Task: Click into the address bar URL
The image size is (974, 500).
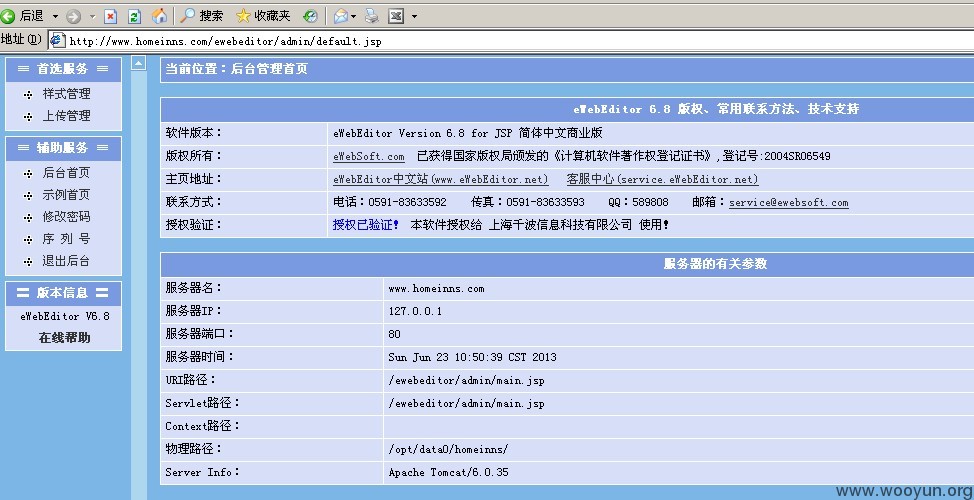Action: (x=225, y=42)
